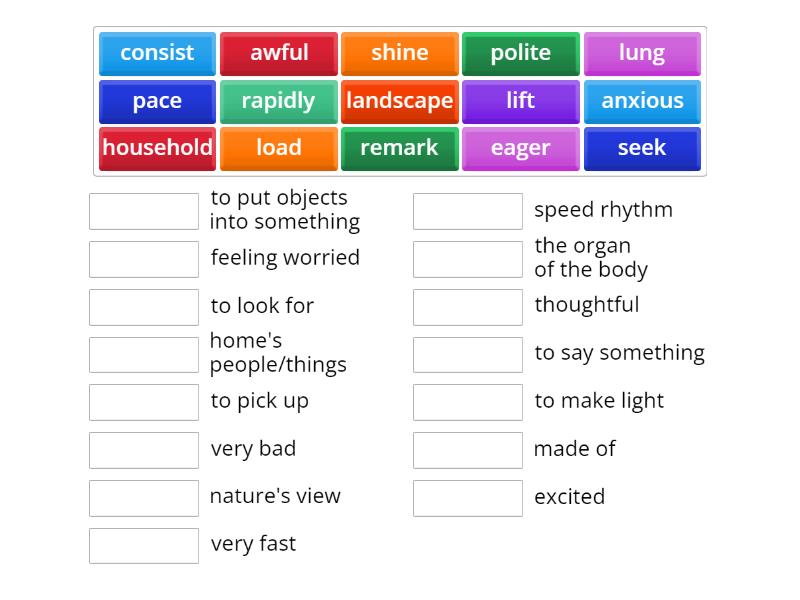800x600 pixels.
Task: Choose the word "polite"
Action: click(521, 53)
